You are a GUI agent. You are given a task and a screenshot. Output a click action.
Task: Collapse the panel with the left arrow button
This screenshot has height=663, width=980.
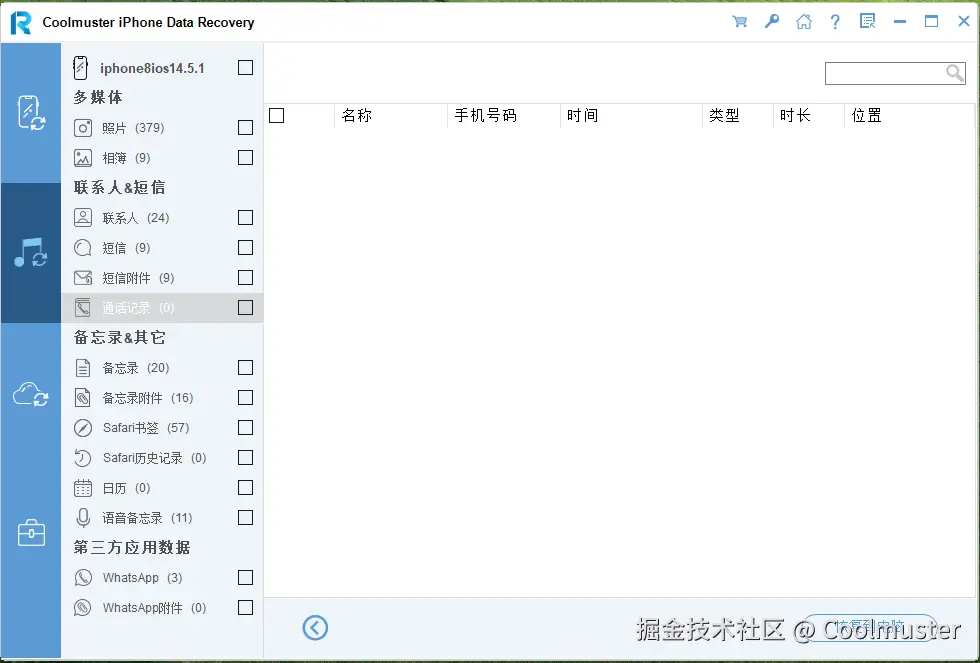pos(315,628)
